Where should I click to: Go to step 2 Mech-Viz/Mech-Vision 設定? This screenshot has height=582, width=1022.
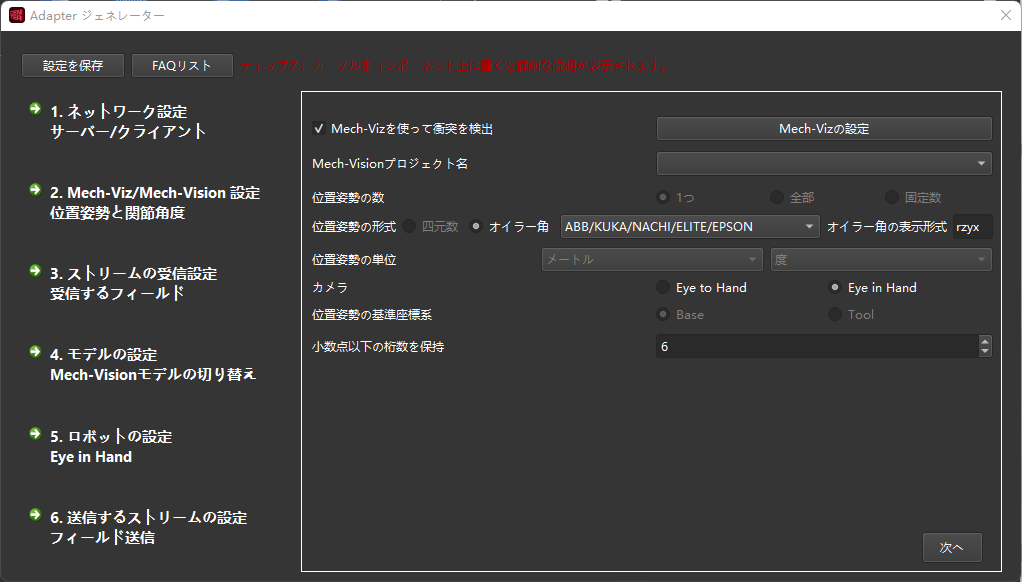point(155,203)
